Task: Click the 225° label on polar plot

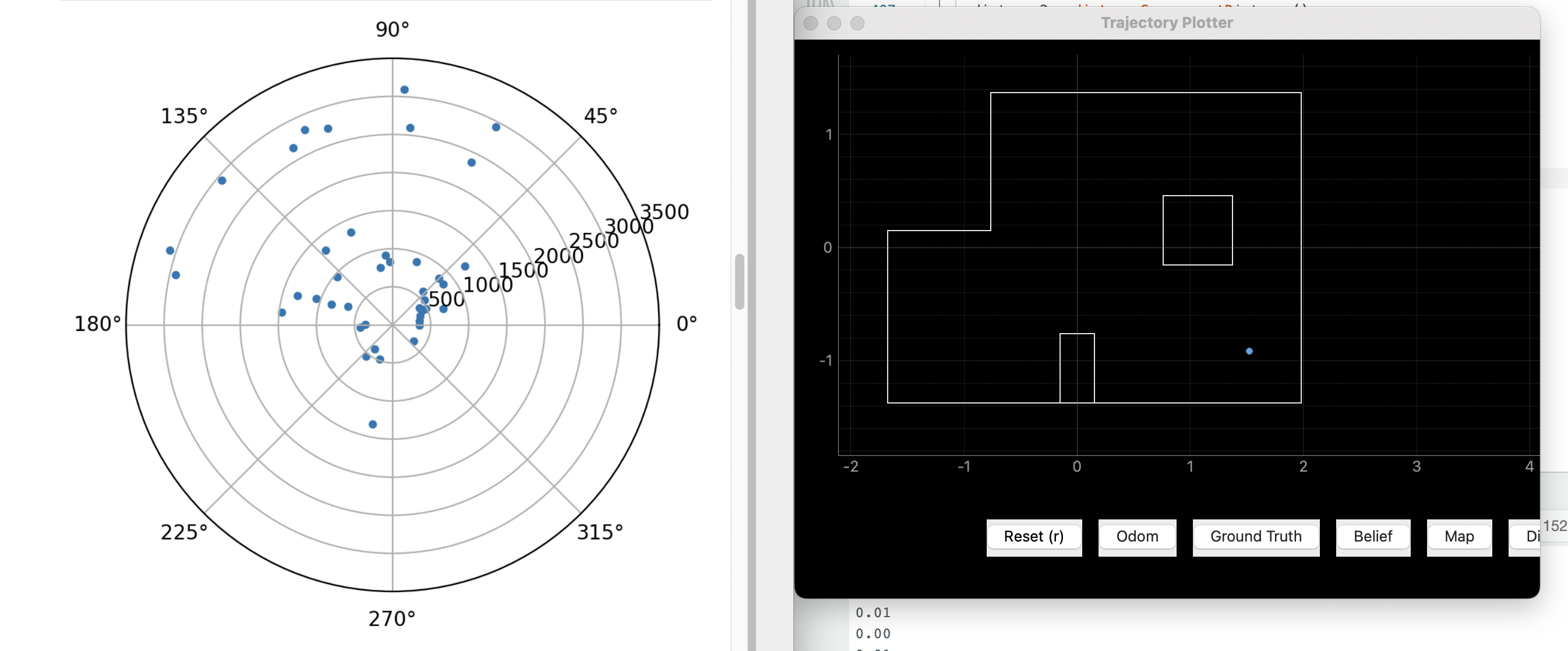Action: click(184, 532)
